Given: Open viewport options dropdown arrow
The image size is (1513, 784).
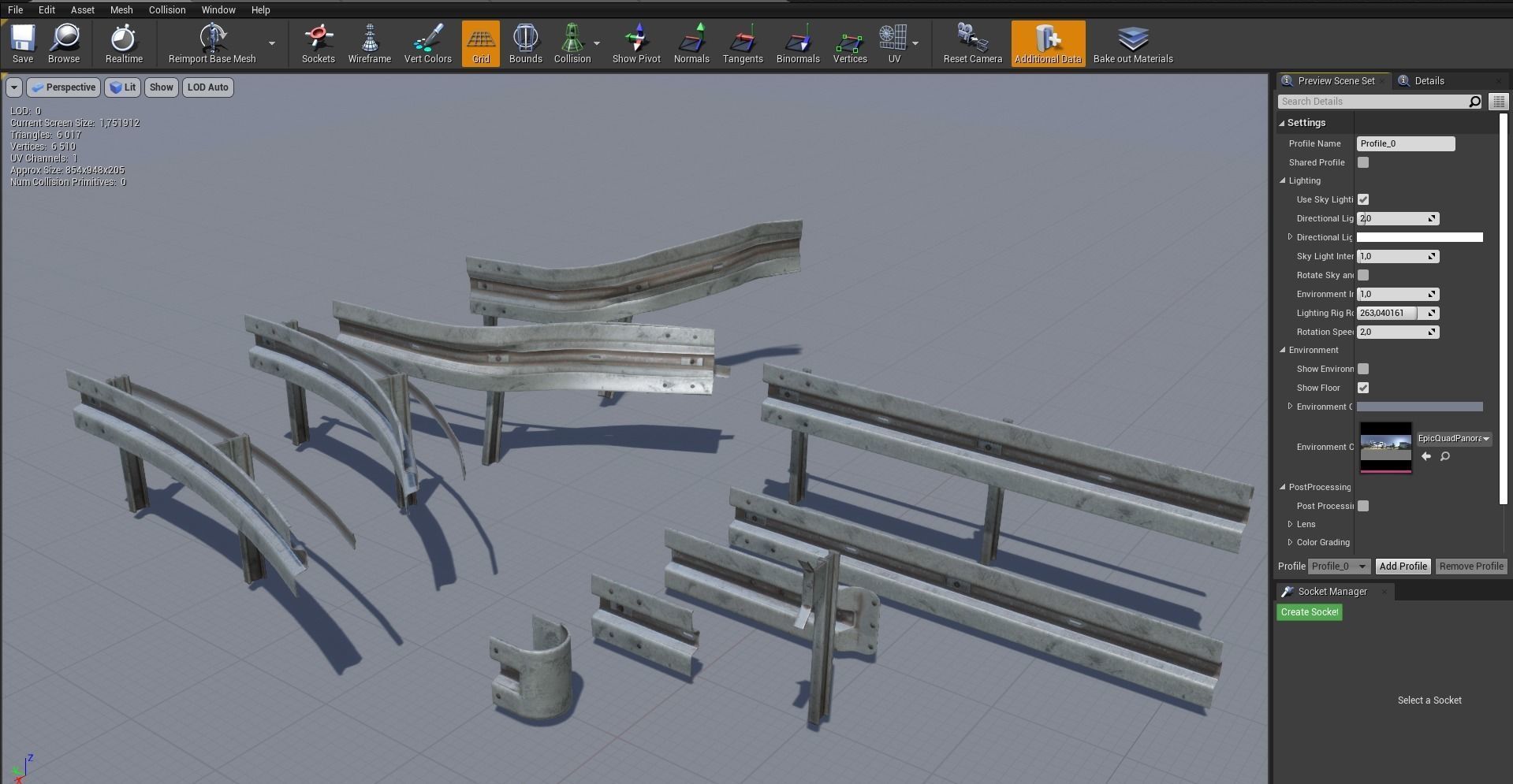Looking at the screenshot, I should tap(14, 87).
